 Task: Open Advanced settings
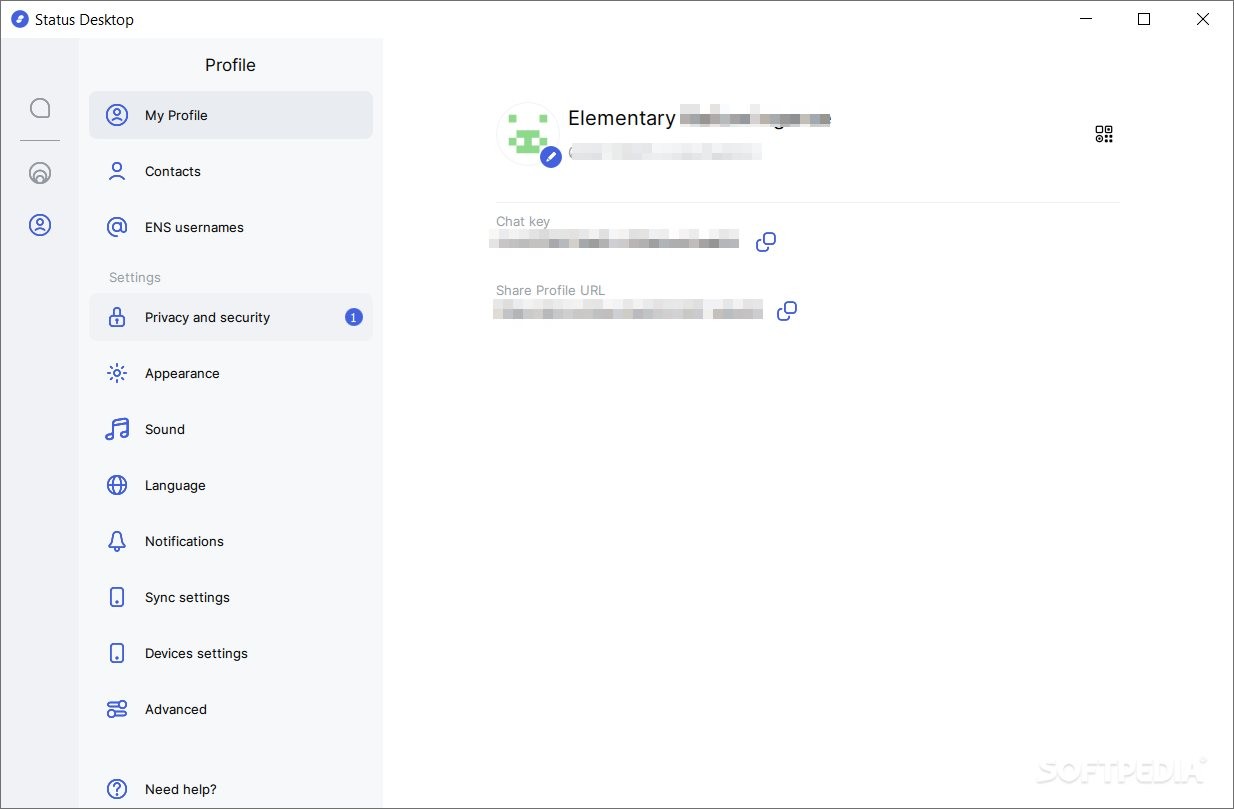point(231,709)
